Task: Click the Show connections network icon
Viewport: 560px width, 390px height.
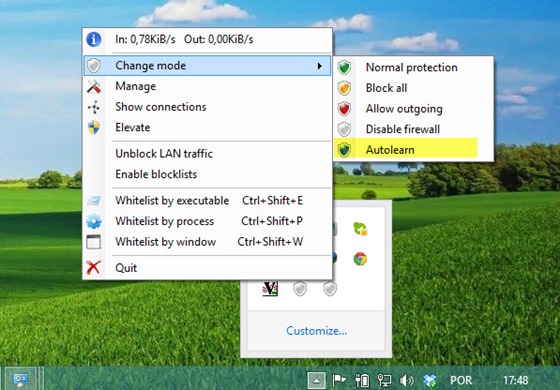Action: pyautogui.click(x=94, y=107)
